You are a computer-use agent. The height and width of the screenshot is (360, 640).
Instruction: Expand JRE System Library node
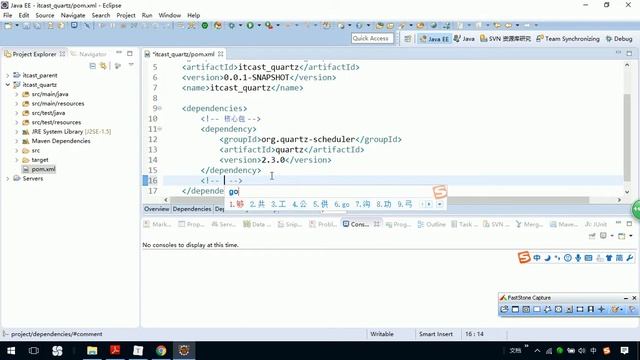point(17,132)
